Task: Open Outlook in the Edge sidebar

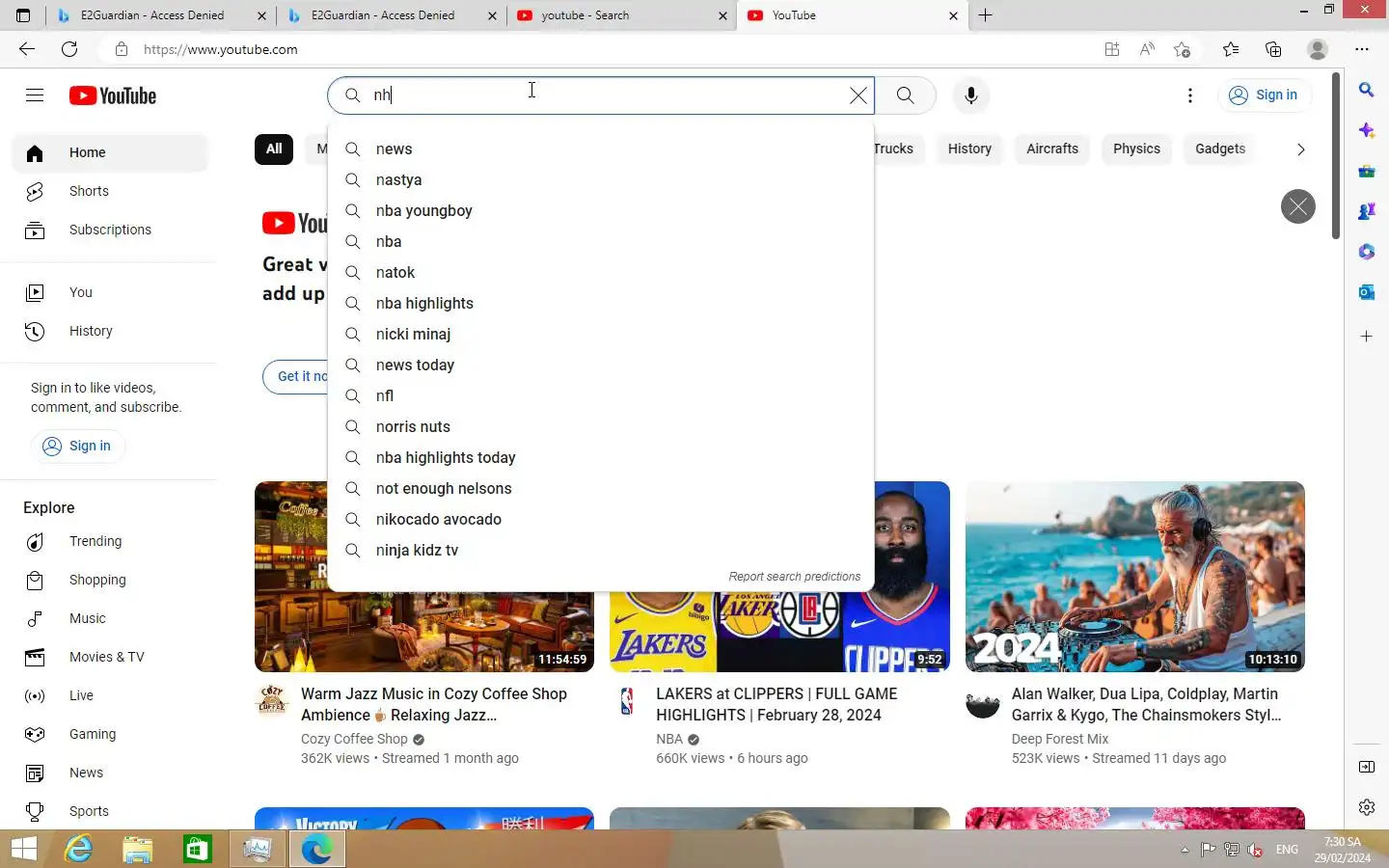Action: [x=1367, y=291]
